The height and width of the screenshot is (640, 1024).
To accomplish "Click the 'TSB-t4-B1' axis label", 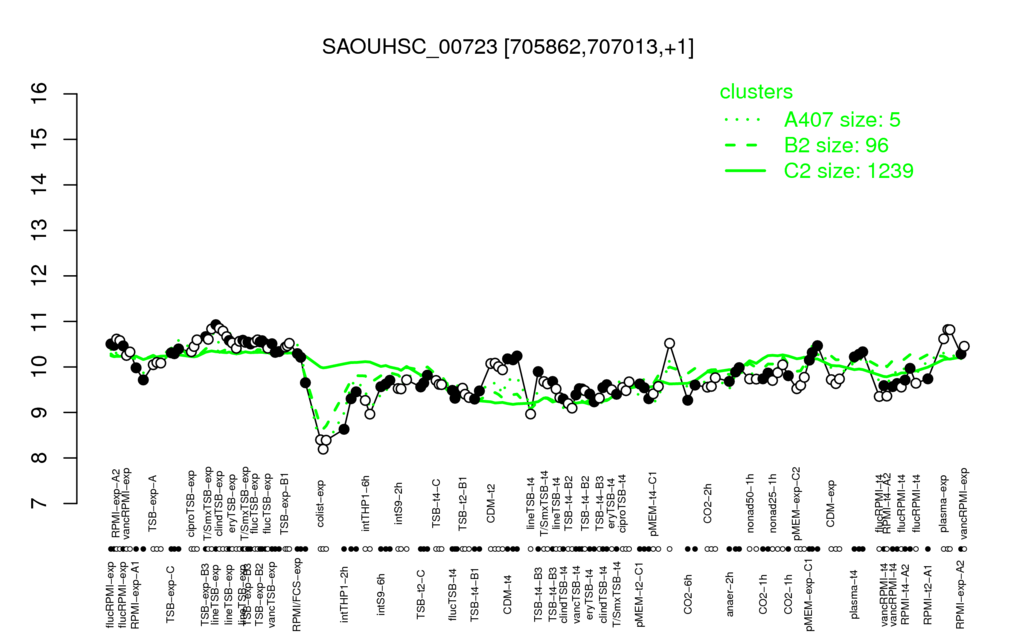I will tap(475, 592).
